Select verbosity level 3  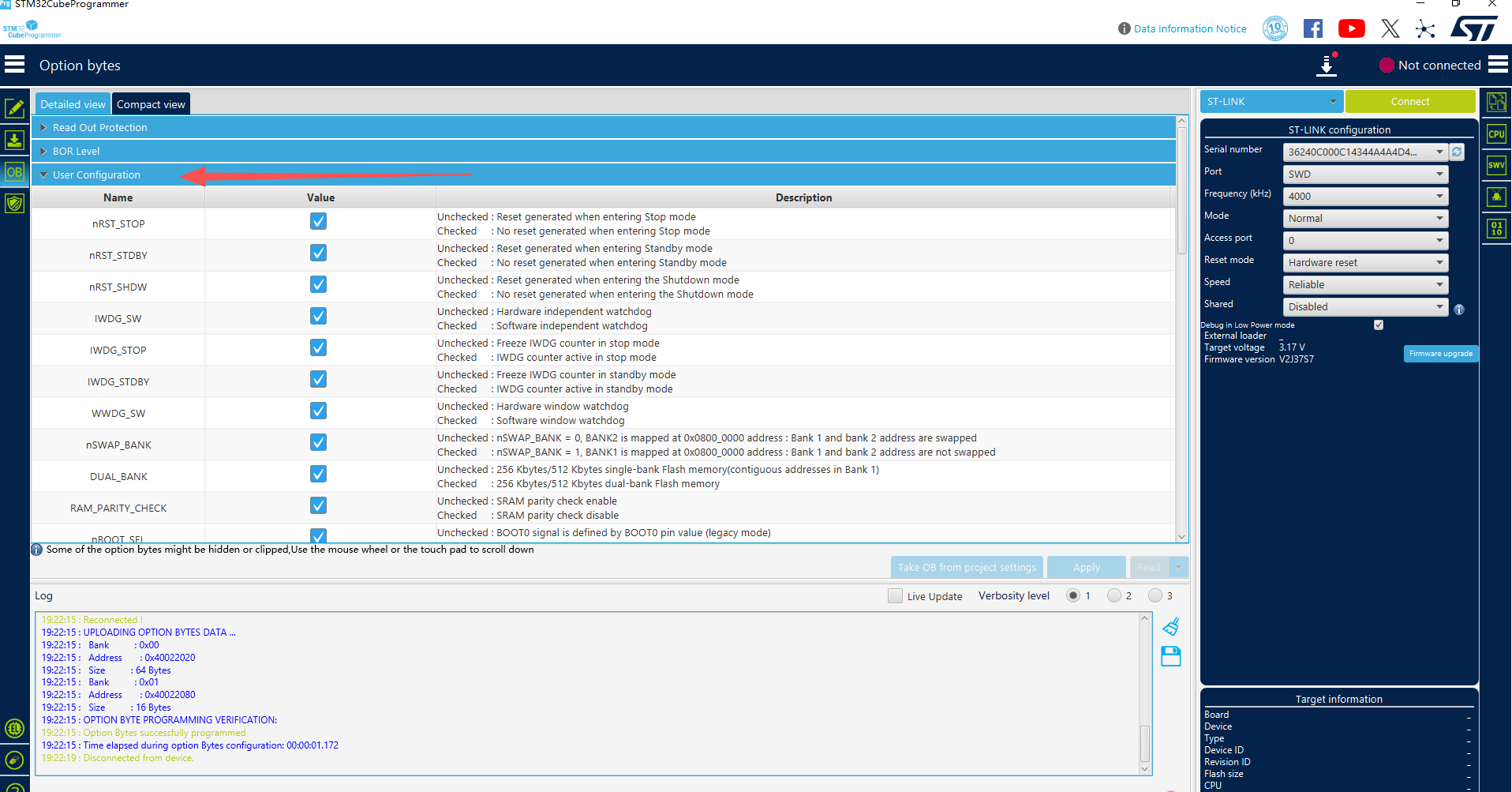click(1155, 595)
